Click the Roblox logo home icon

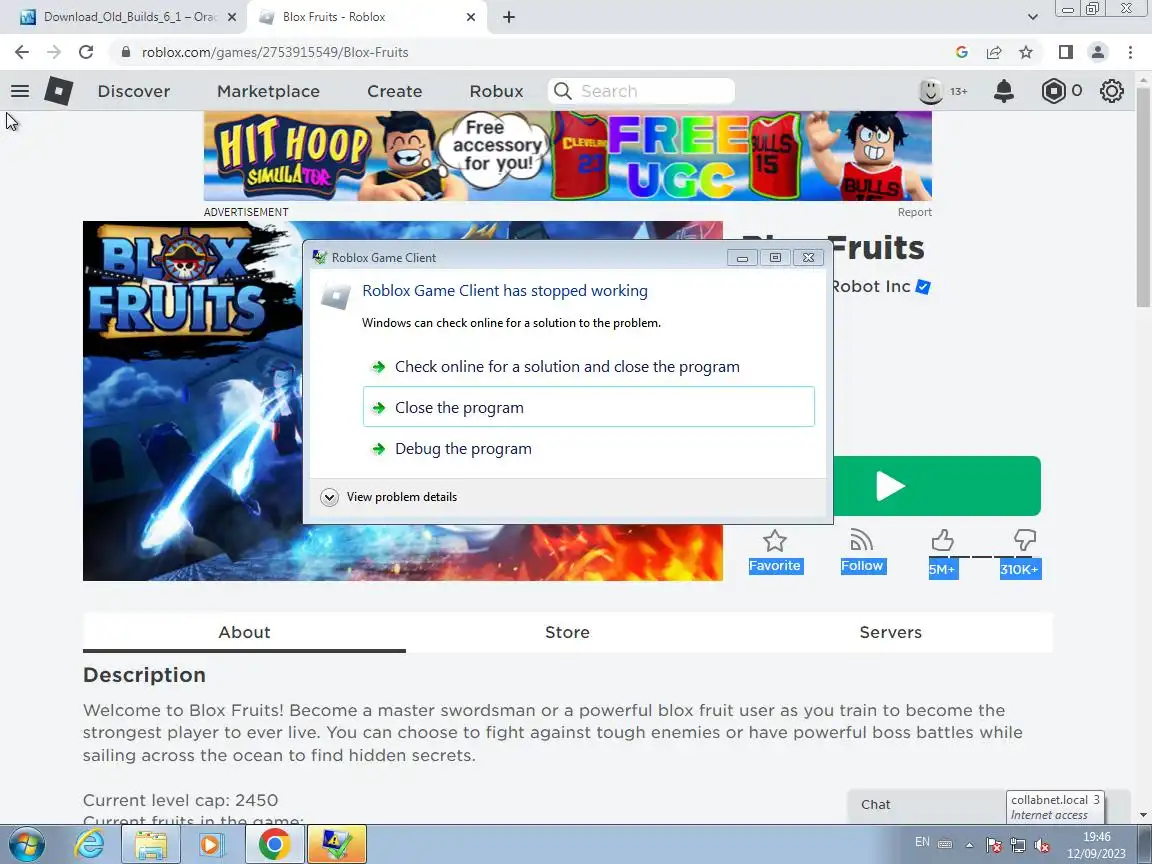click(59, 91)
